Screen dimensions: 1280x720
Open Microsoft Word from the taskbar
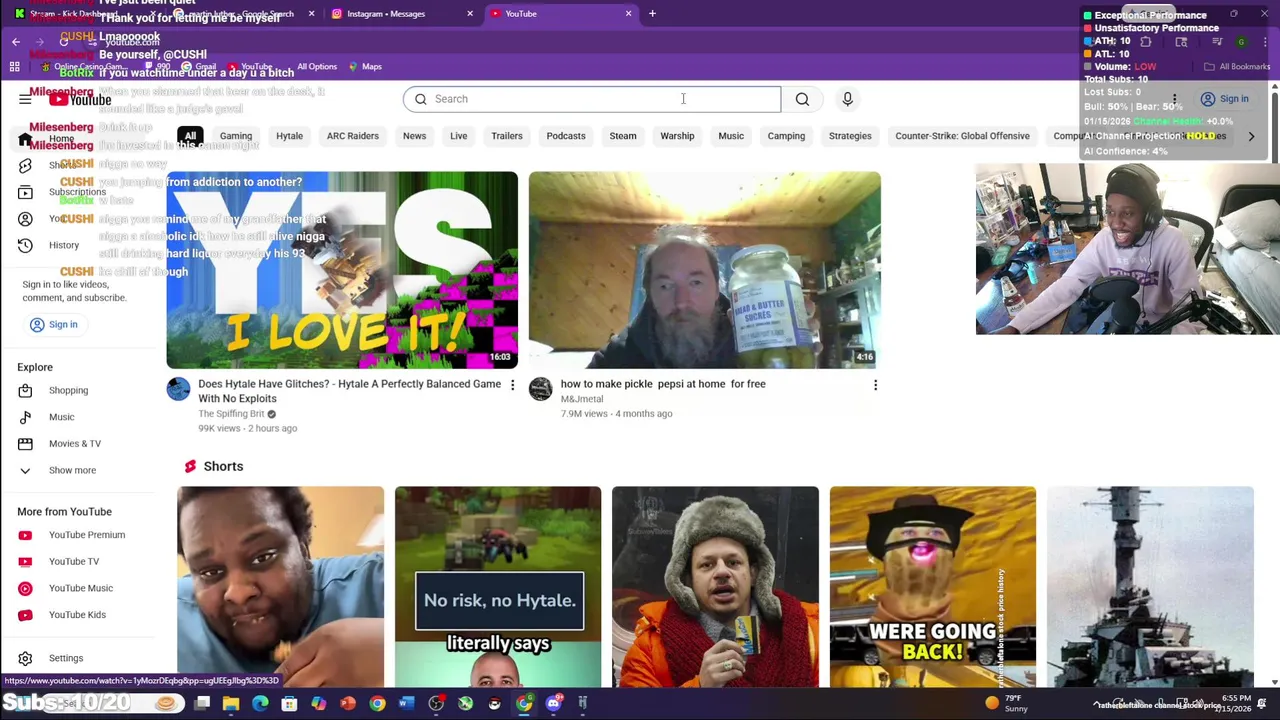click(x=406, y=704)
